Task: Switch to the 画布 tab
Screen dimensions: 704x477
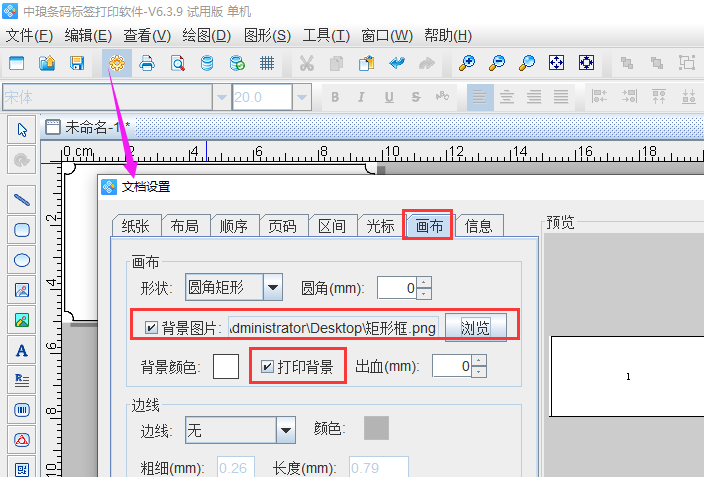Action: click(429, 226)
